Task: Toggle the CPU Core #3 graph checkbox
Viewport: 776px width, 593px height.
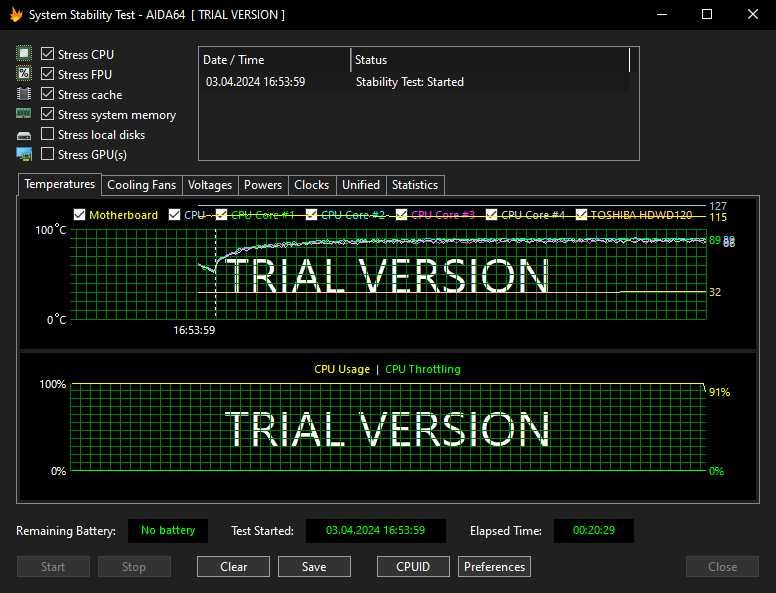Action: (401, 214)
